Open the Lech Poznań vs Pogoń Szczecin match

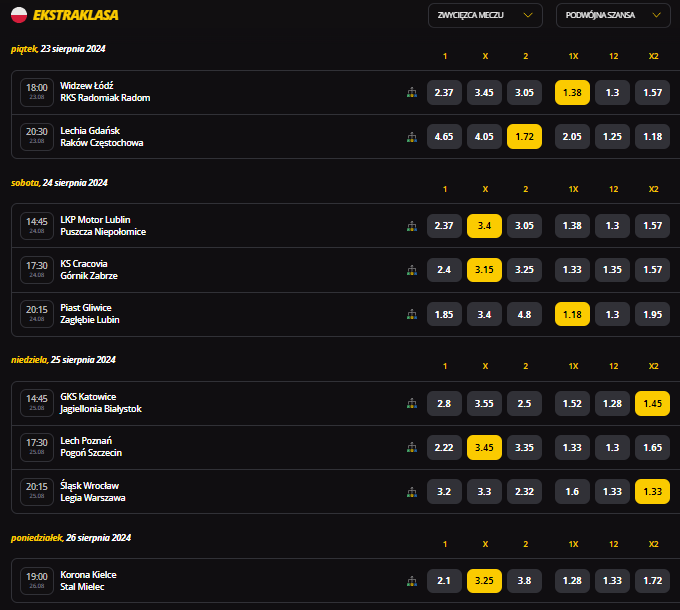[x=90, y=447]
